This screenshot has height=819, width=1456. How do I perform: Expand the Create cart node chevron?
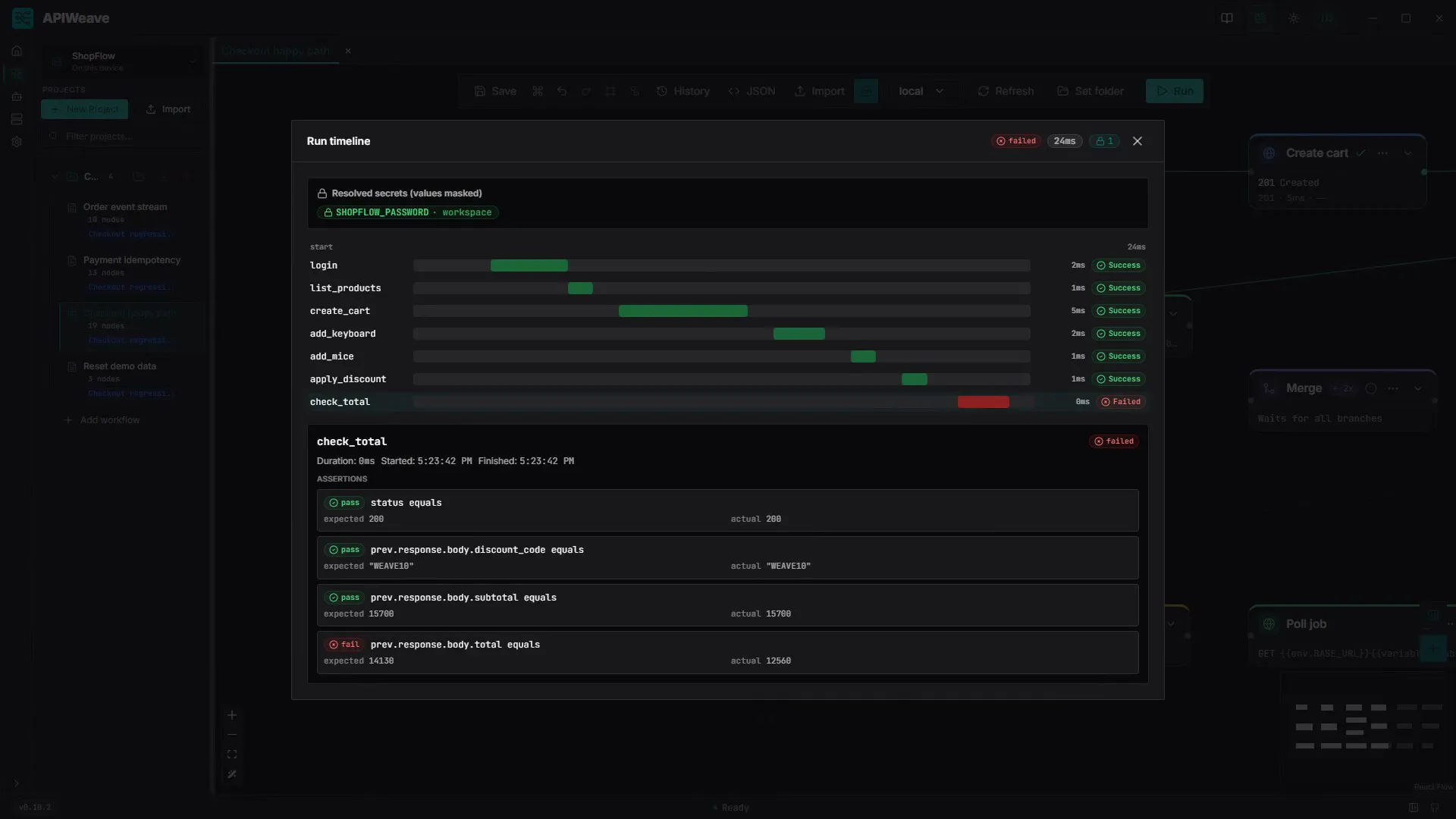1408,153
